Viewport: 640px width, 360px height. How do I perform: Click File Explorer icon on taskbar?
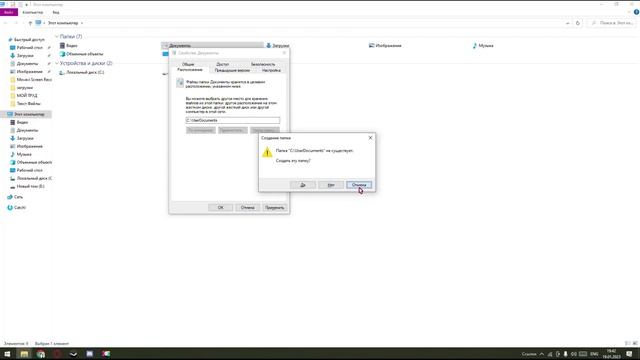point(24,354)
